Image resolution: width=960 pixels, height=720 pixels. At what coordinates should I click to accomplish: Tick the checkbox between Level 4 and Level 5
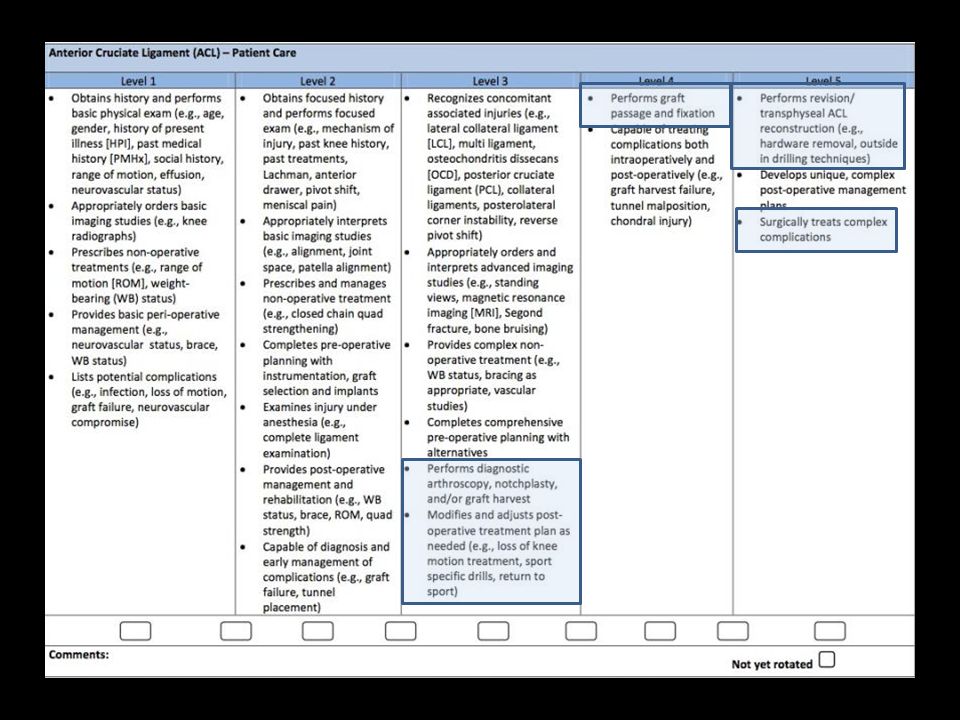pos(733,631)
